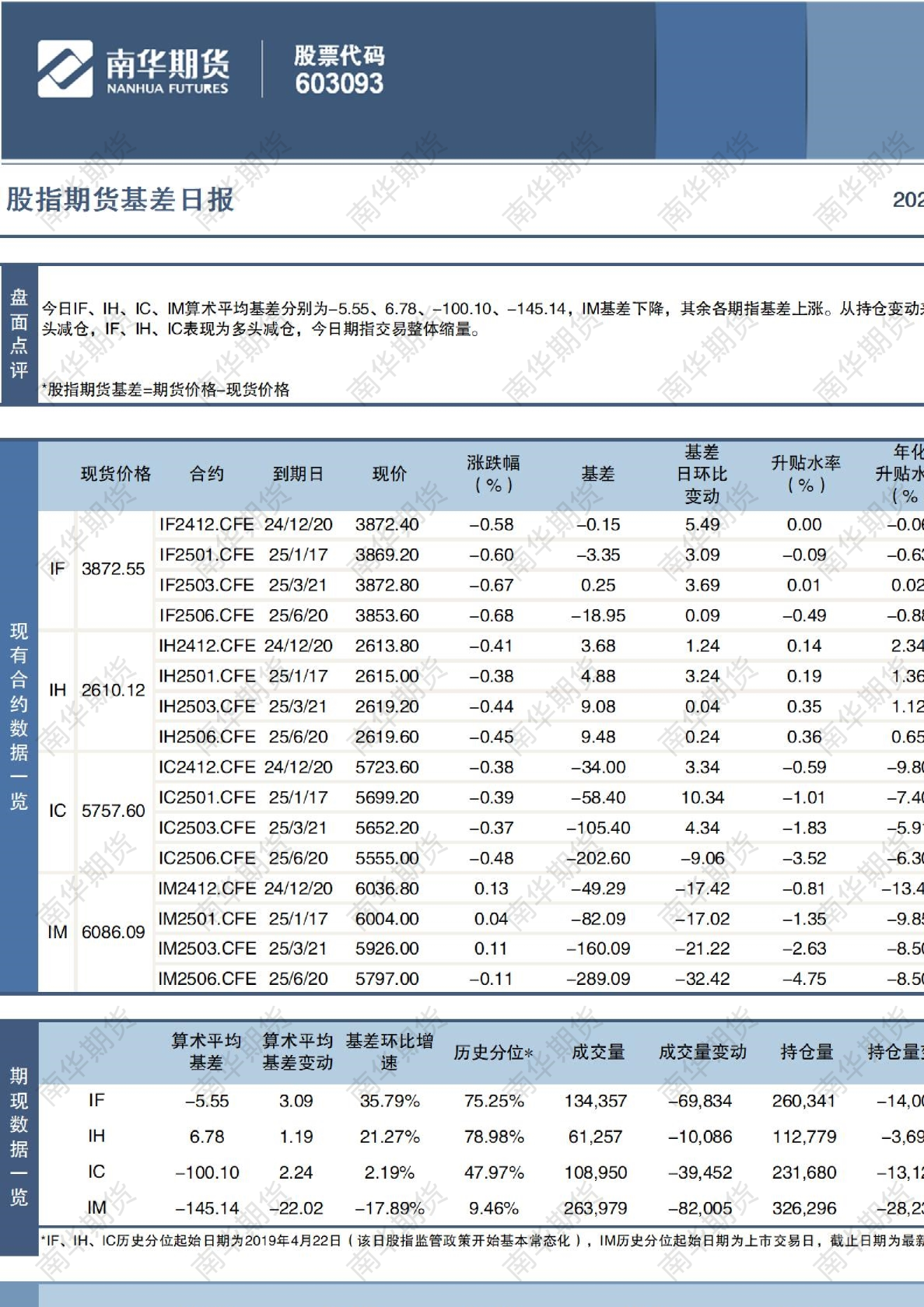924x1307 pixels.
Task: Click the 历史分位* column header
Action: [493, 1053]
